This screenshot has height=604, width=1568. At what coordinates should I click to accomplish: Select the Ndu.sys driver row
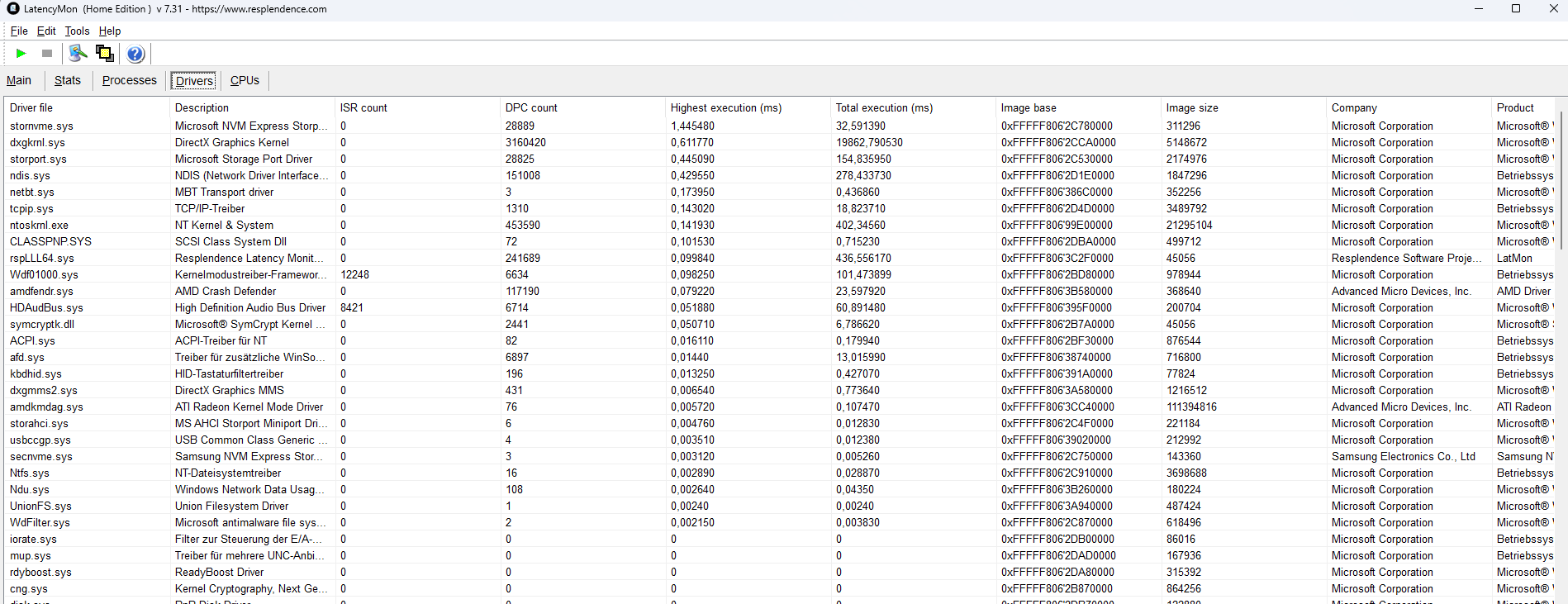point(781,489)
